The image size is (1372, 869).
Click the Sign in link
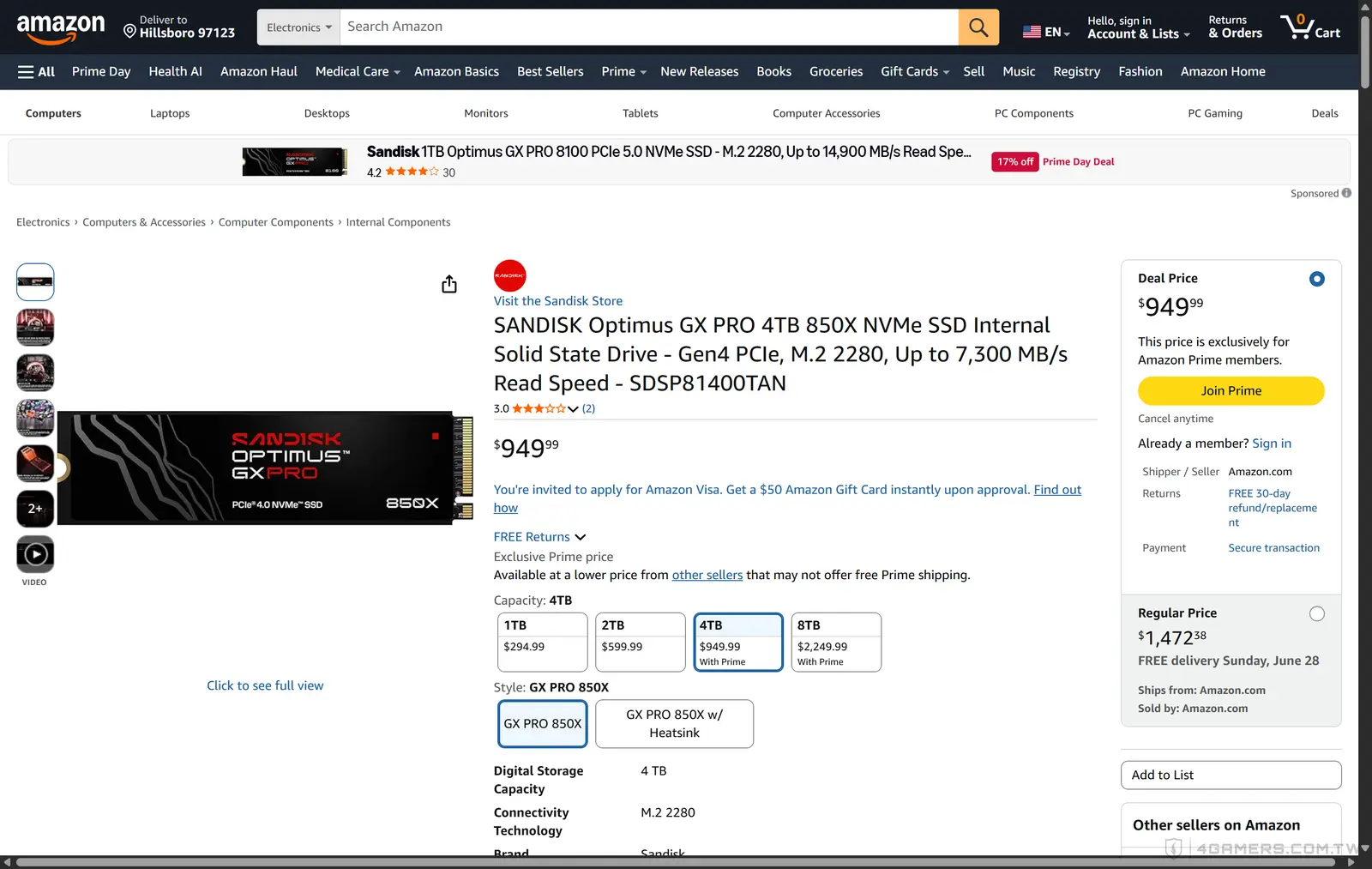coord(1272,444)
